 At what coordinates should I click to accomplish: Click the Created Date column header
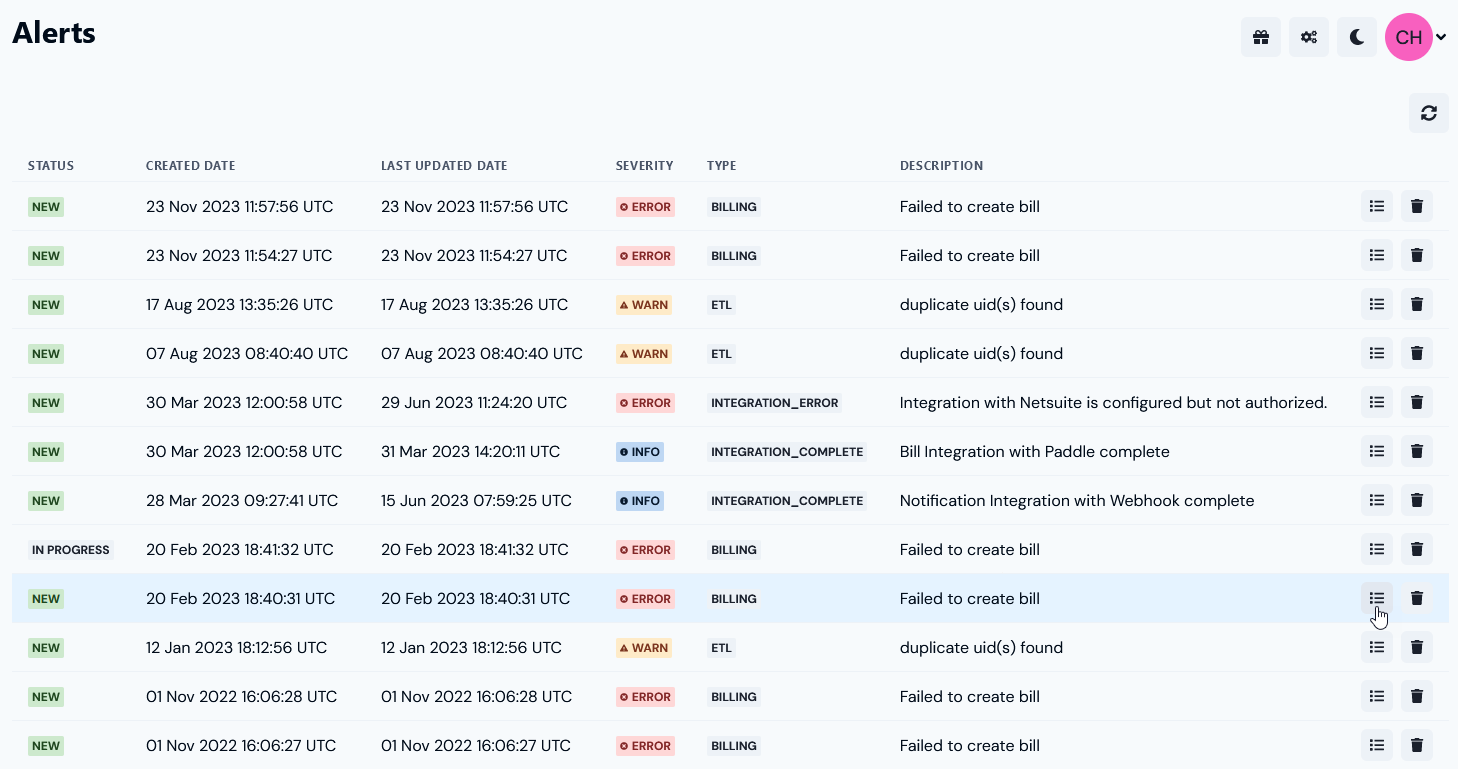point(190,166)
